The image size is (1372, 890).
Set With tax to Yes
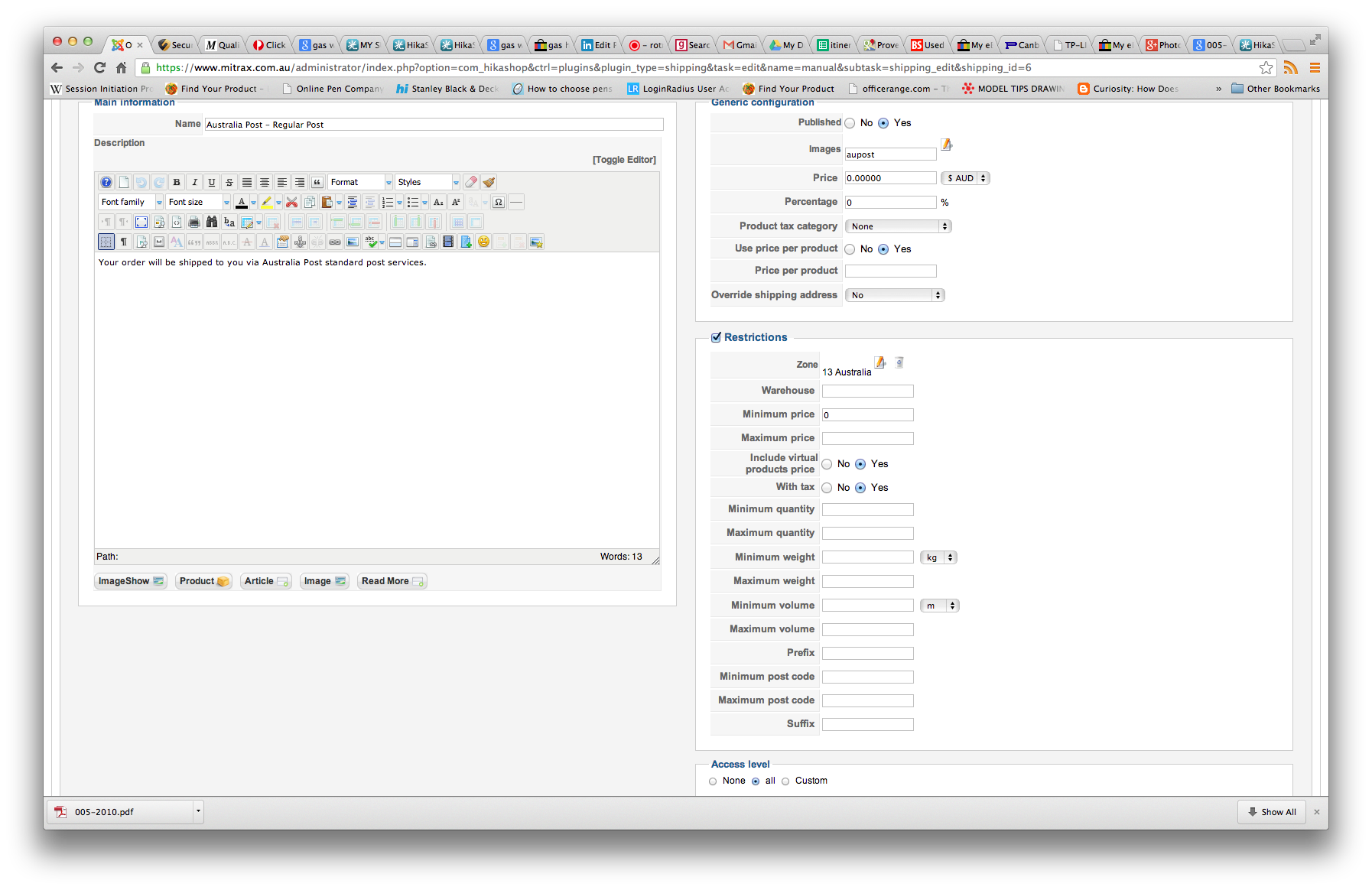coord(860,488)
